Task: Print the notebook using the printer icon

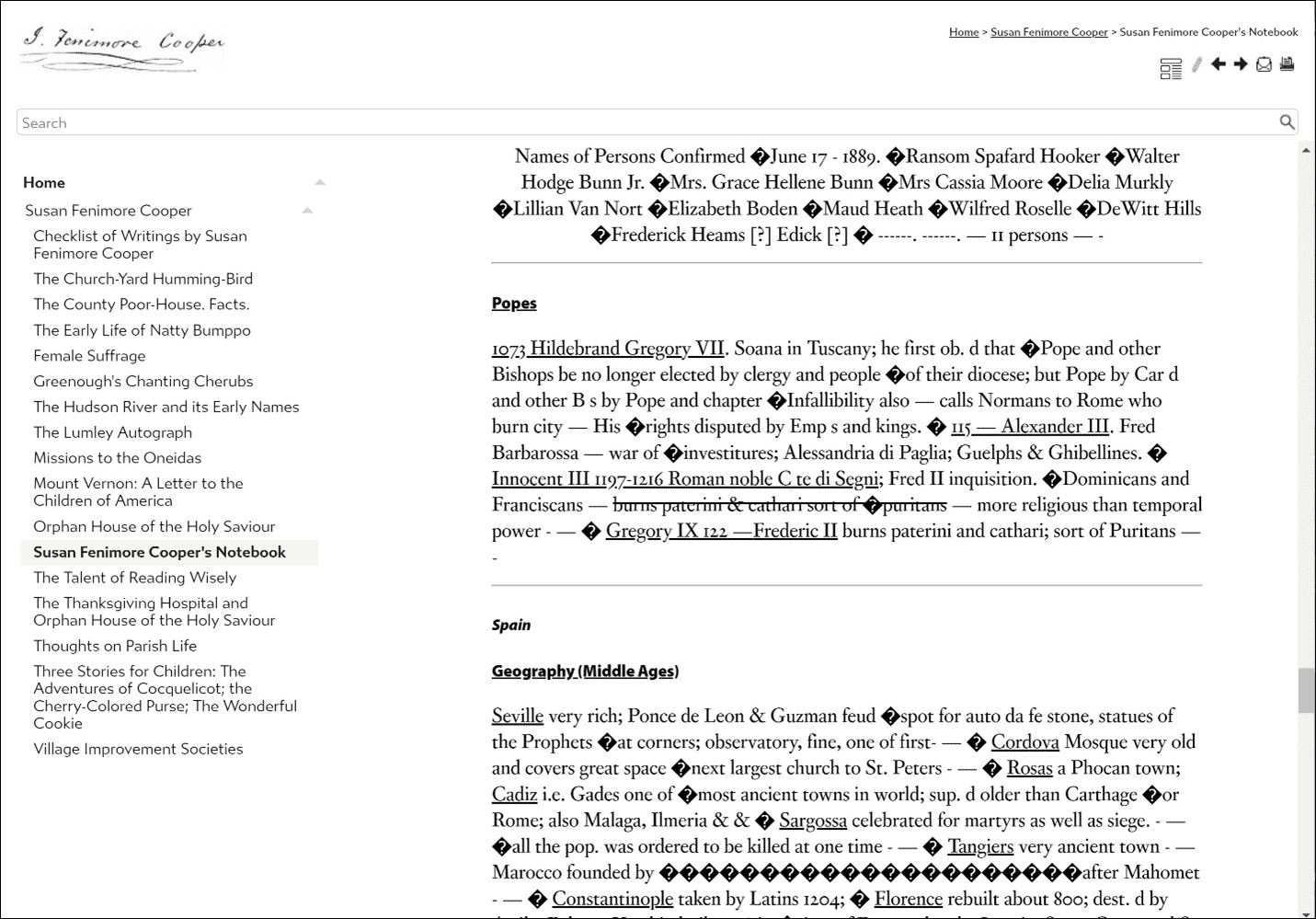Action: point(1287,64)
